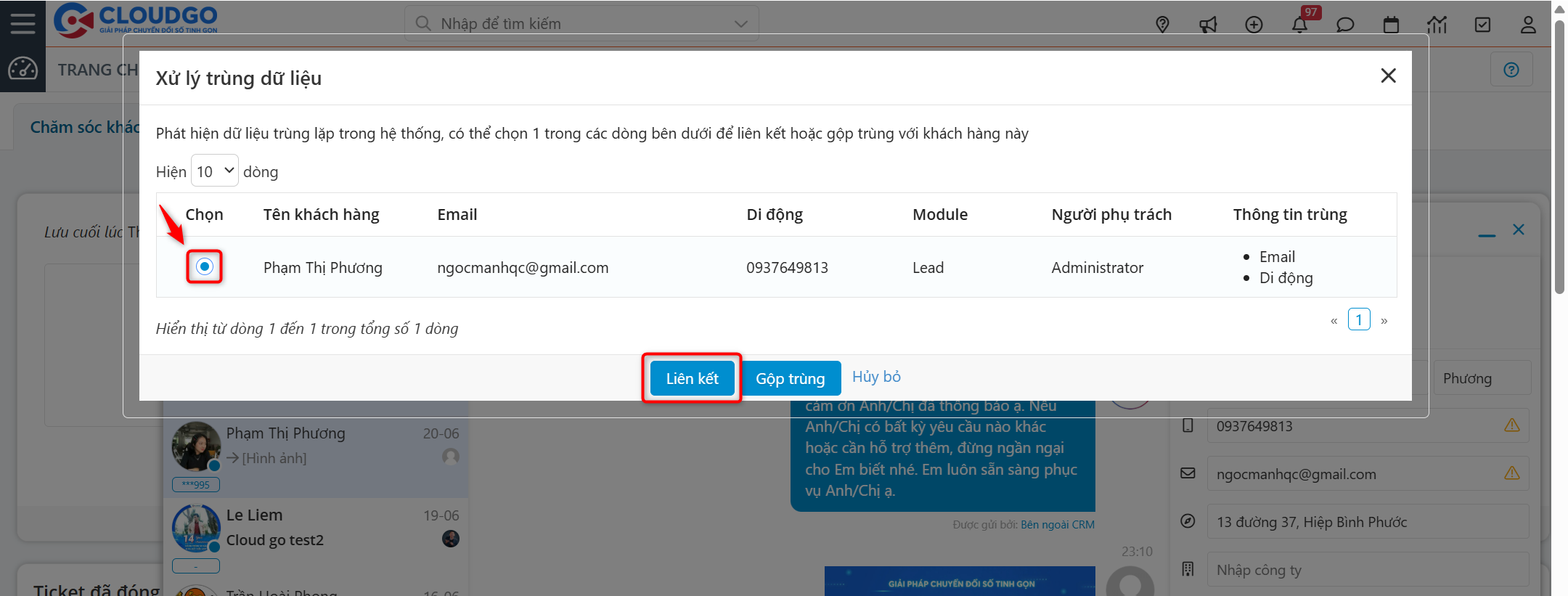Click the 0937649813 cell in table
This screenshot has width=1568, height=596.
[787, 267]
